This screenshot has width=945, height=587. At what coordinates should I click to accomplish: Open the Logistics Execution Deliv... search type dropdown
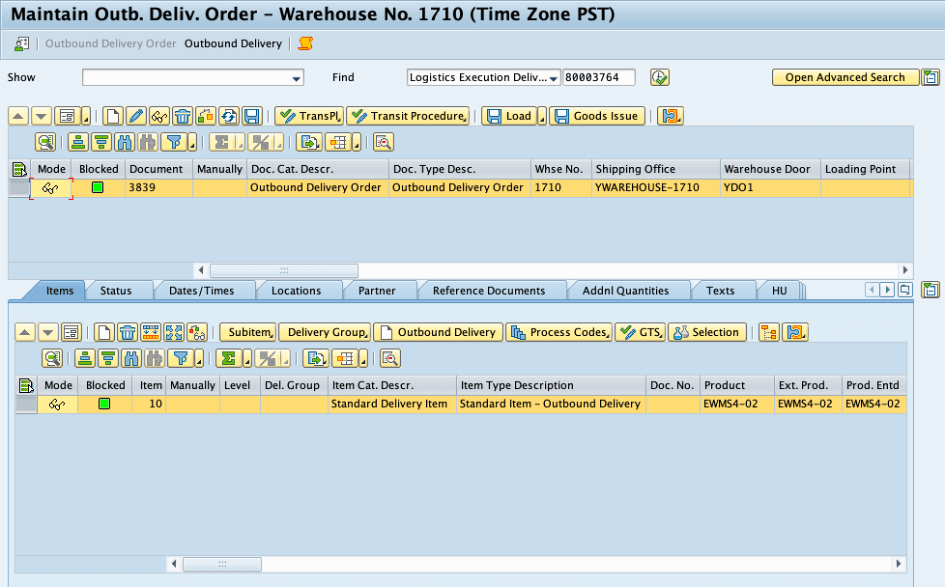coord(553,78)
